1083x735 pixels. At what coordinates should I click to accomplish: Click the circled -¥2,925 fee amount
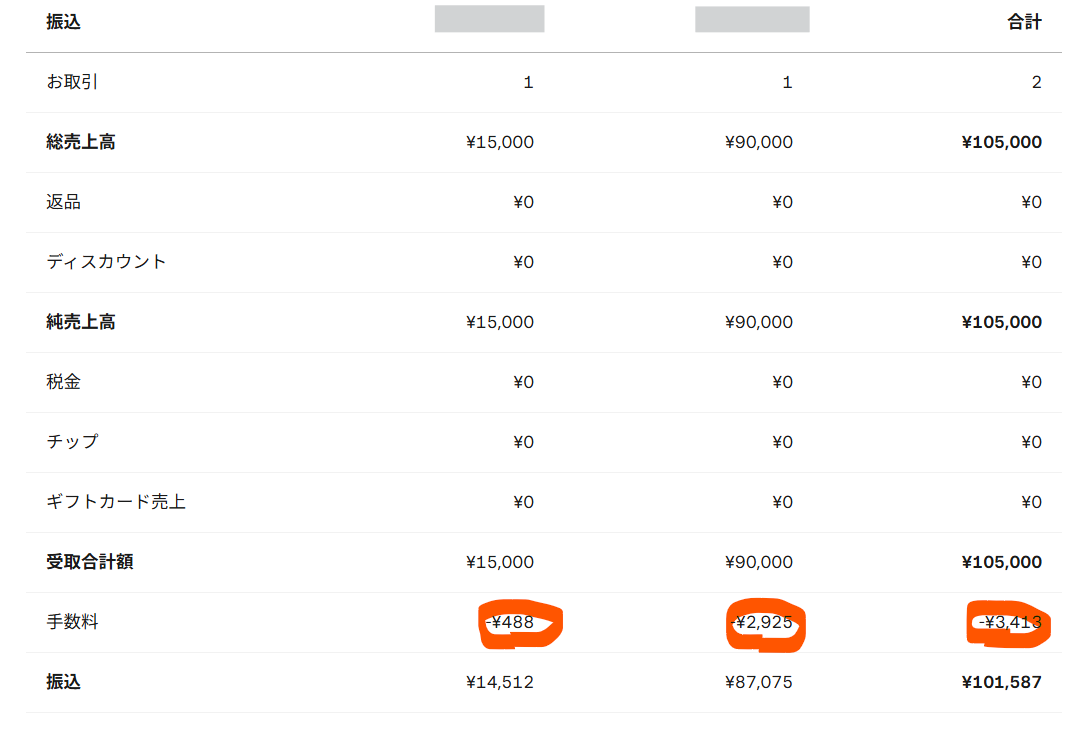(762, 623)
